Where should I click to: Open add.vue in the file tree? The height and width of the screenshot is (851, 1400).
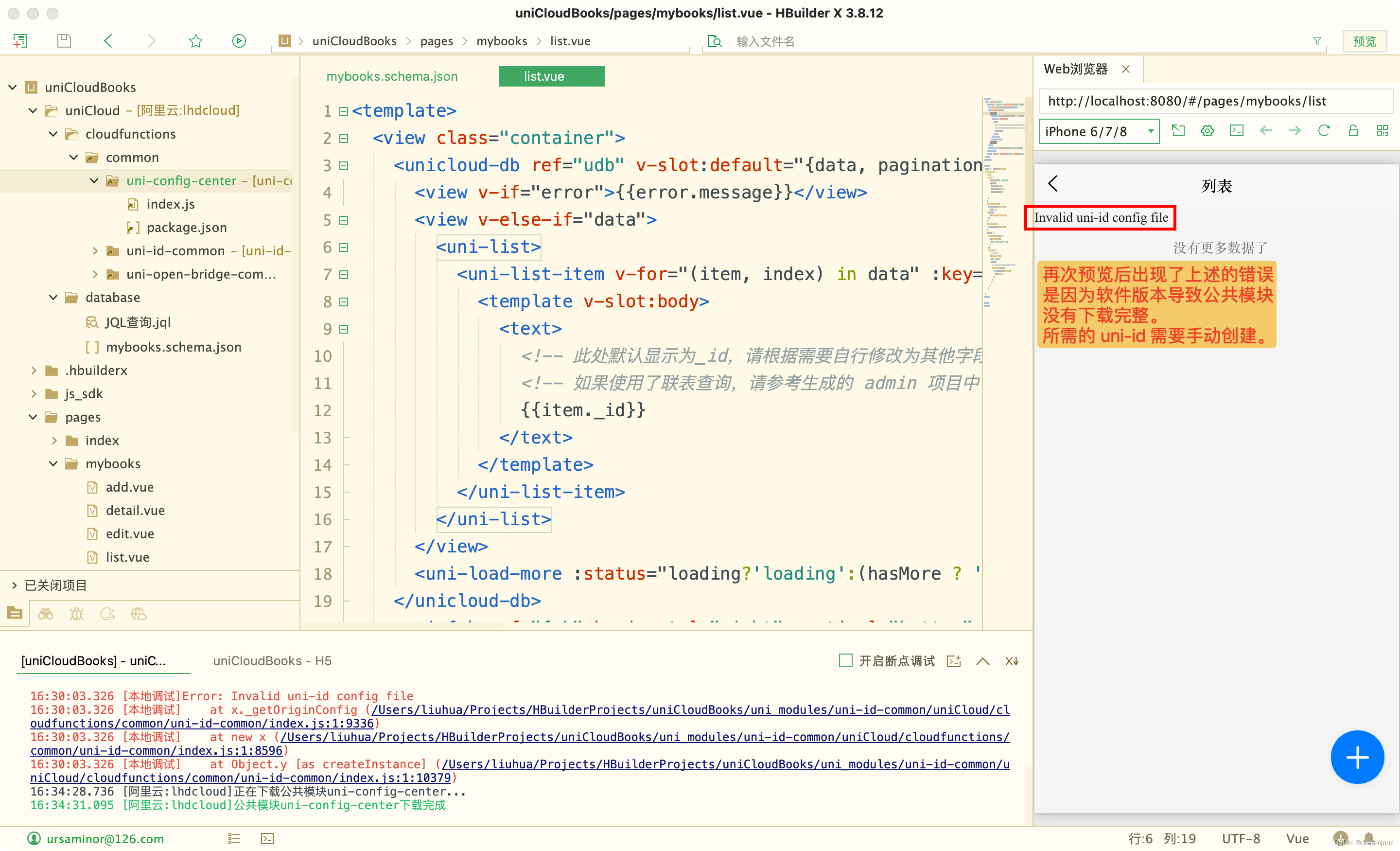click(x=129, y=487)
